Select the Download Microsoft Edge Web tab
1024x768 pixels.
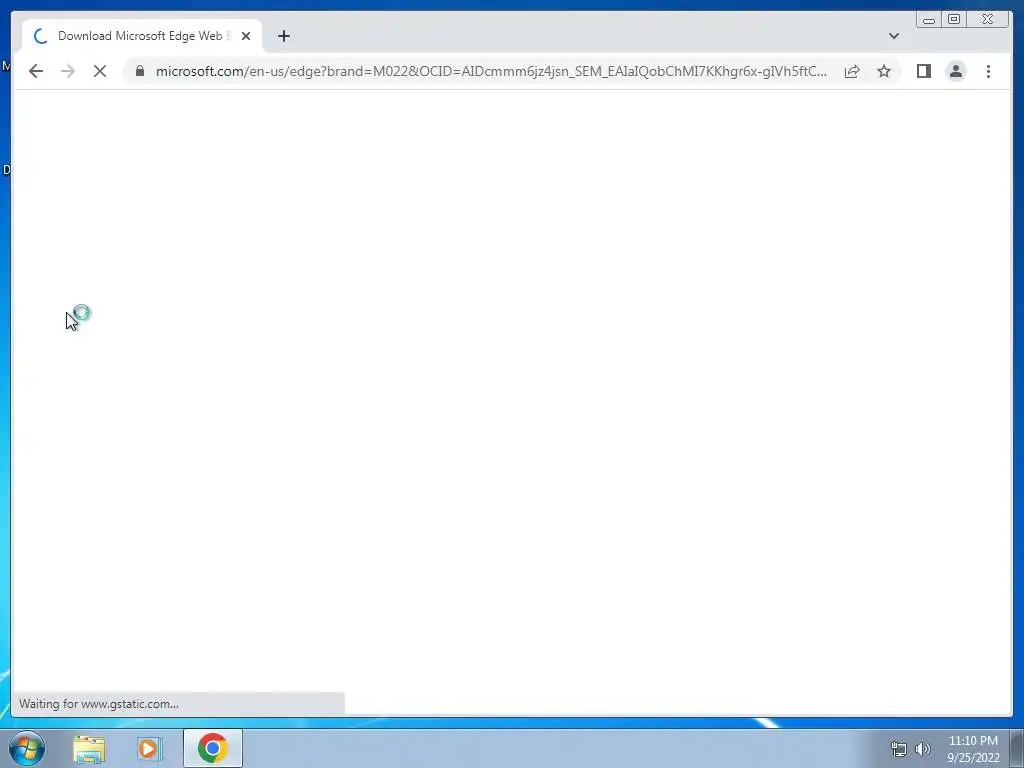(142, 36)
